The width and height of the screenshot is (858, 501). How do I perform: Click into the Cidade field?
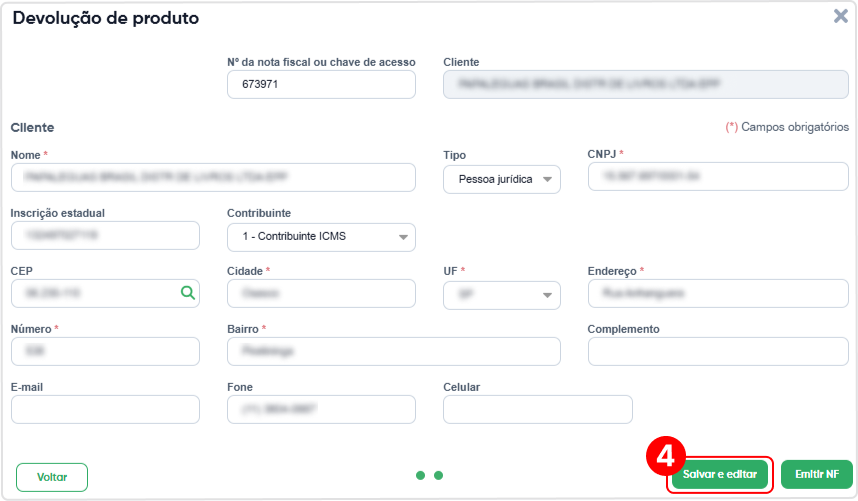pyautogui.click(x=321, y=293)
